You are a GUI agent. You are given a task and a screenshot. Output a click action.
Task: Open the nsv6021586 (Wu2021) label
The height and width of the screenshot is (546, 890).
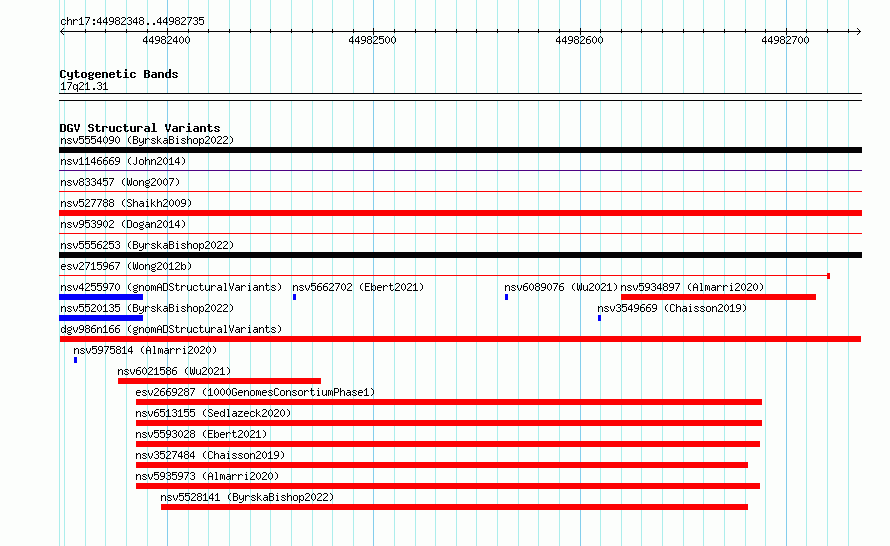coord(174,371)
